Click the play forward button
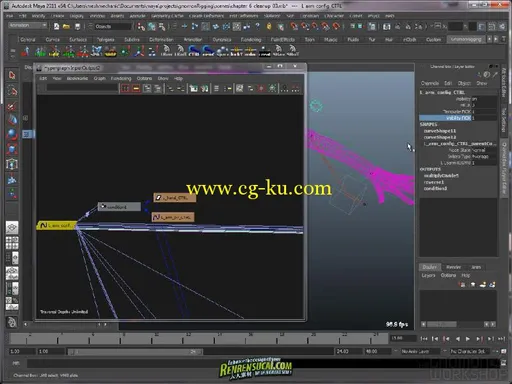512x384 pixels. click(x=468, y=339)
